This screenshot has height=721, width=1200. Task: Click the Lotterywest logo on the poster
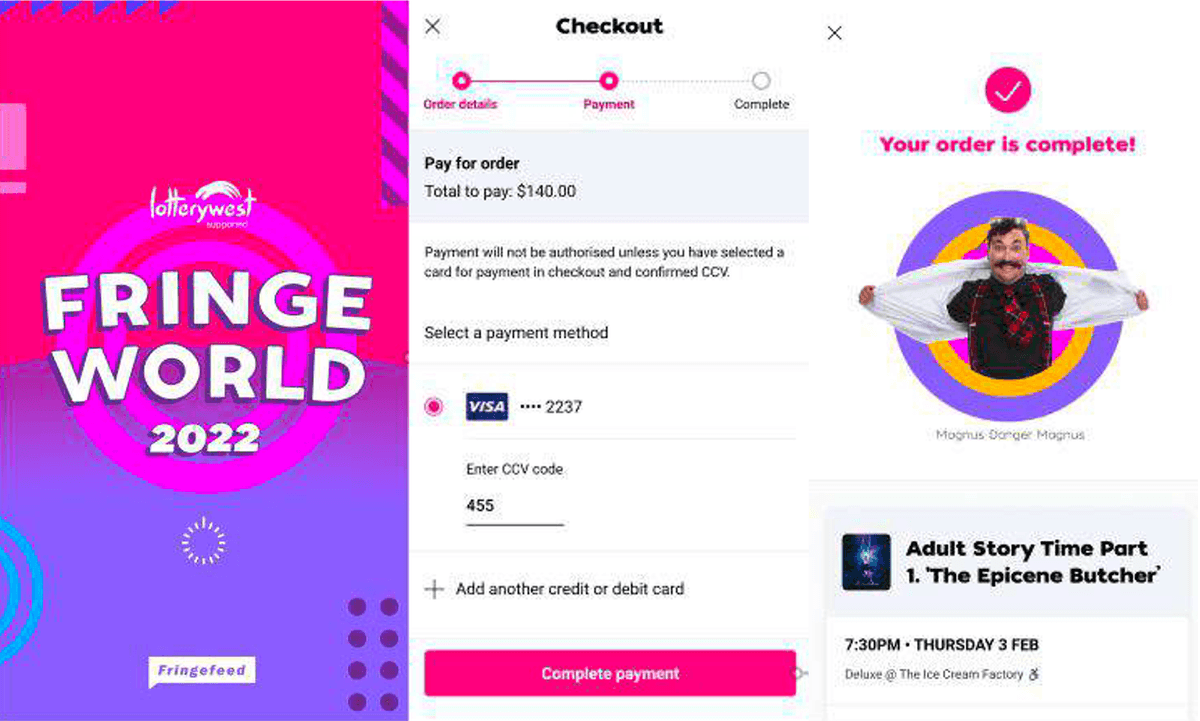tap(203, 205)
